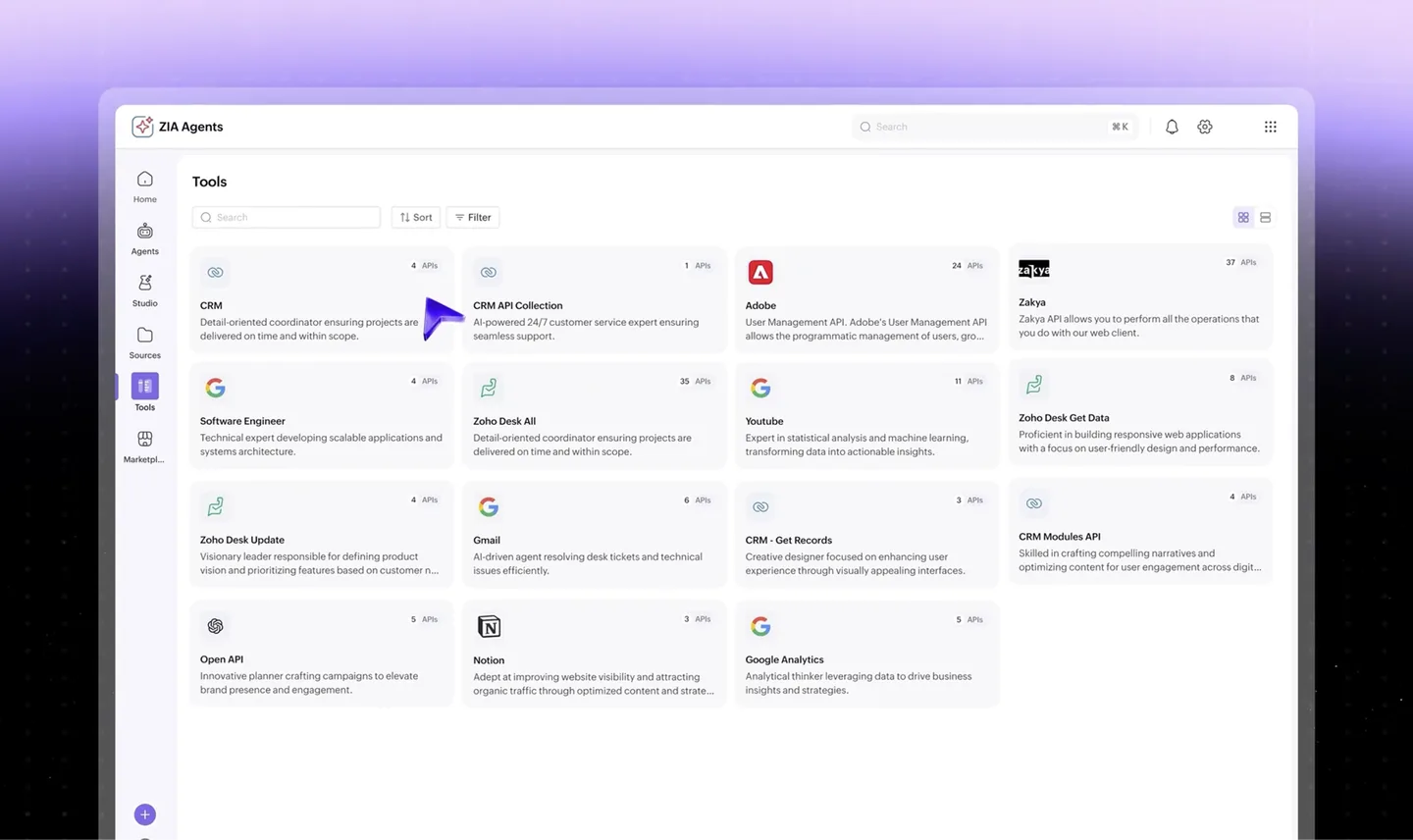Click the CRM - Get Records title
This screenshot has height=840, width=1413.
pos(788,541)
